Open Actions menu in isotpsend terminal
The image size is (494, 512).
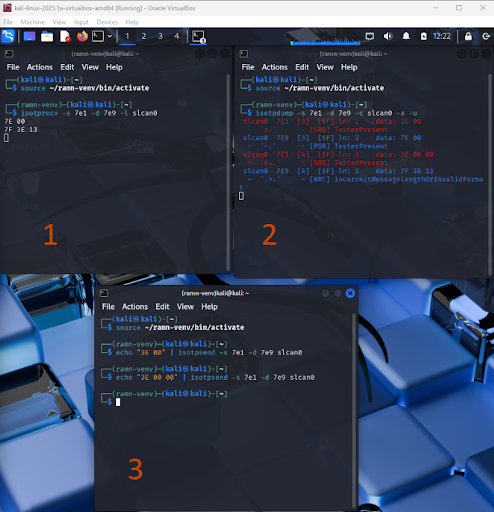click(135, 306)
